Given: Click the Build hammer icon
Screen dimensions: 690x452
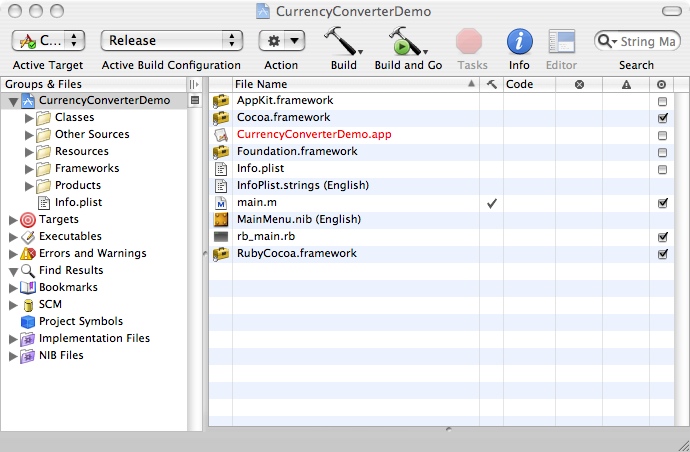Looking at the screenshot, I should click(342, 41).
